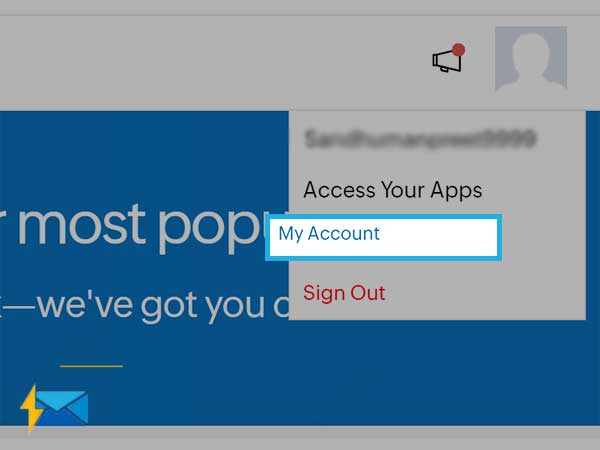Click the blurred username at menu top
Viewport: 600px width, 450px height.
tap(420, 139)
